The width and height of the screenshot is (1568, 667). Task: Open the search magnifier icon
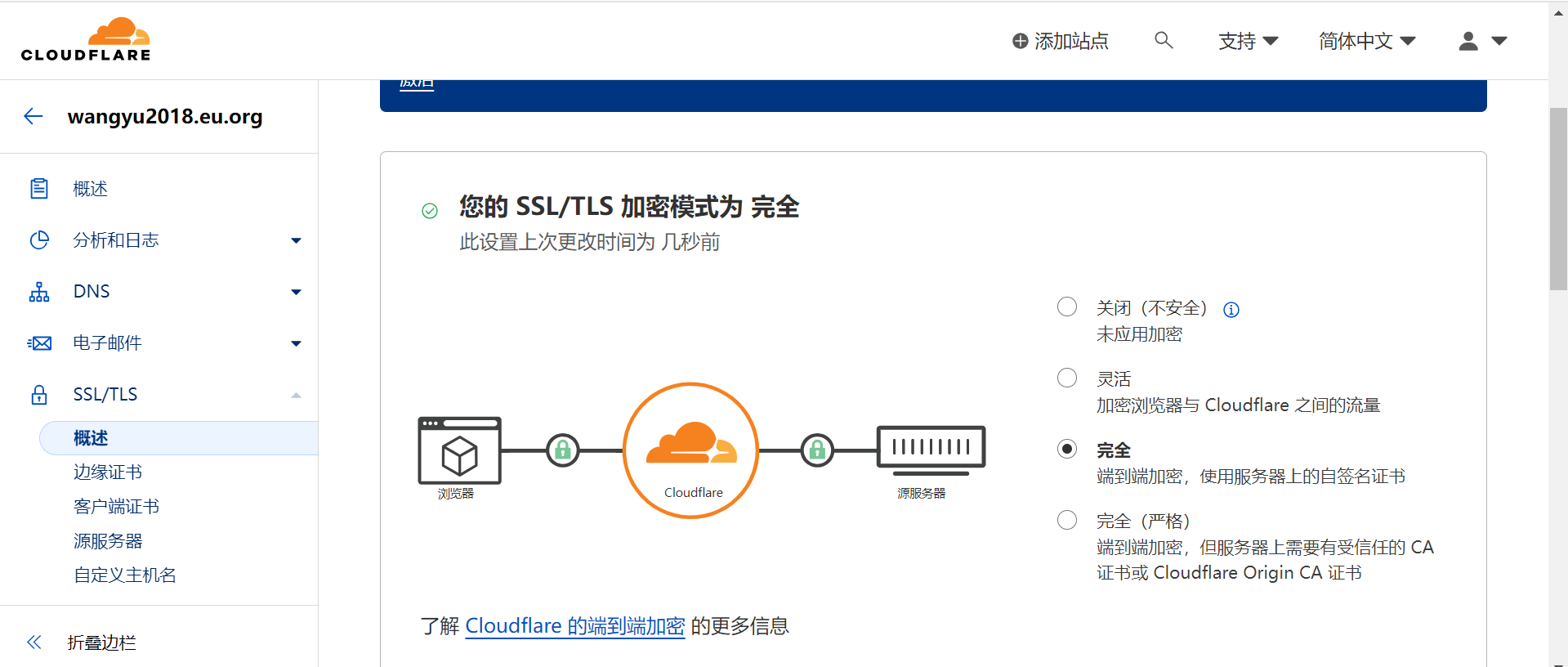[x=1164, y=40]
